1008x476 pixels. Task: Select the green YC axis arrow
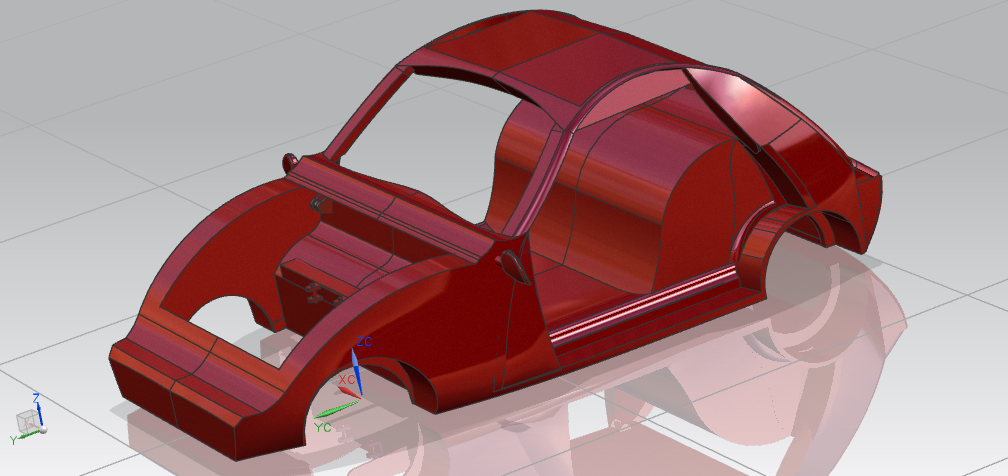point(336,409)
